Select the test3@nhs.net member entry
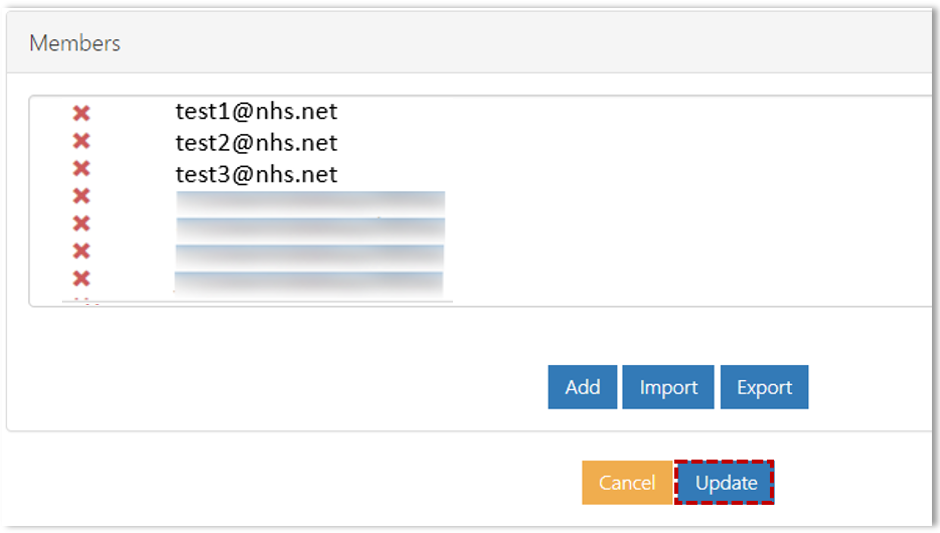 click(256, 174)
